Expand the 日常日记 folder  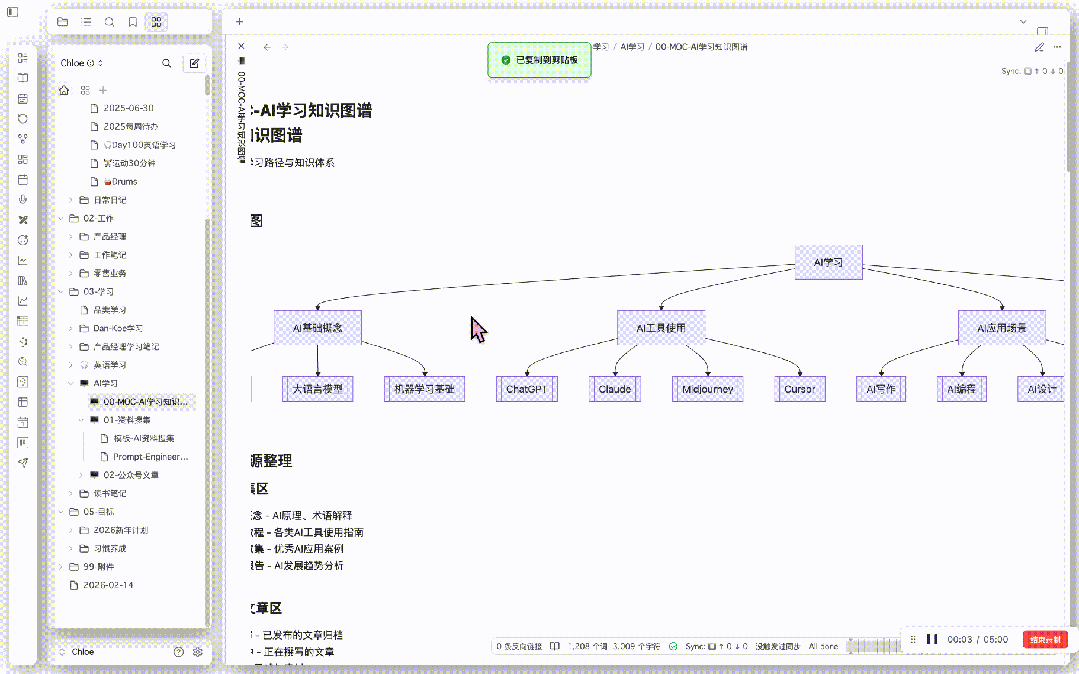click(71, 200)
